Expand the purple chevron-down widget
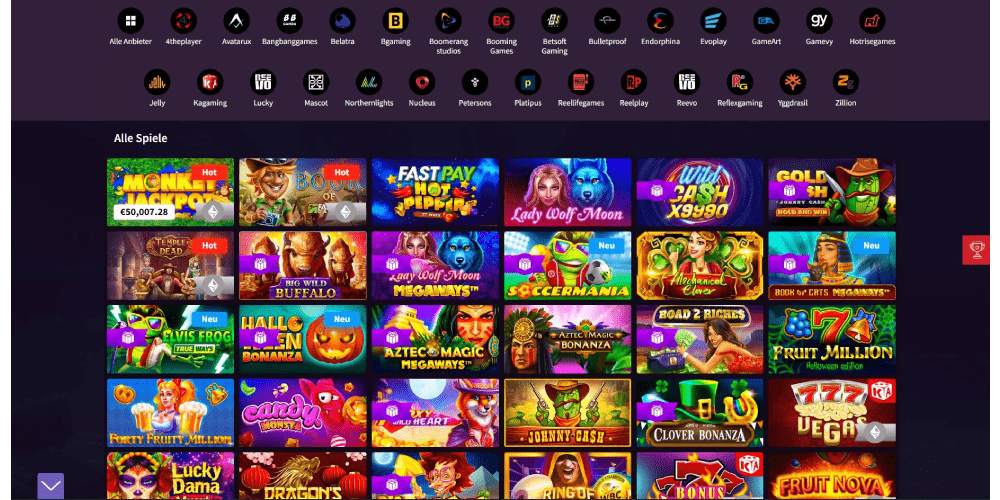Viewport: 1000px width, 500px height. click(x=50, y=487)
